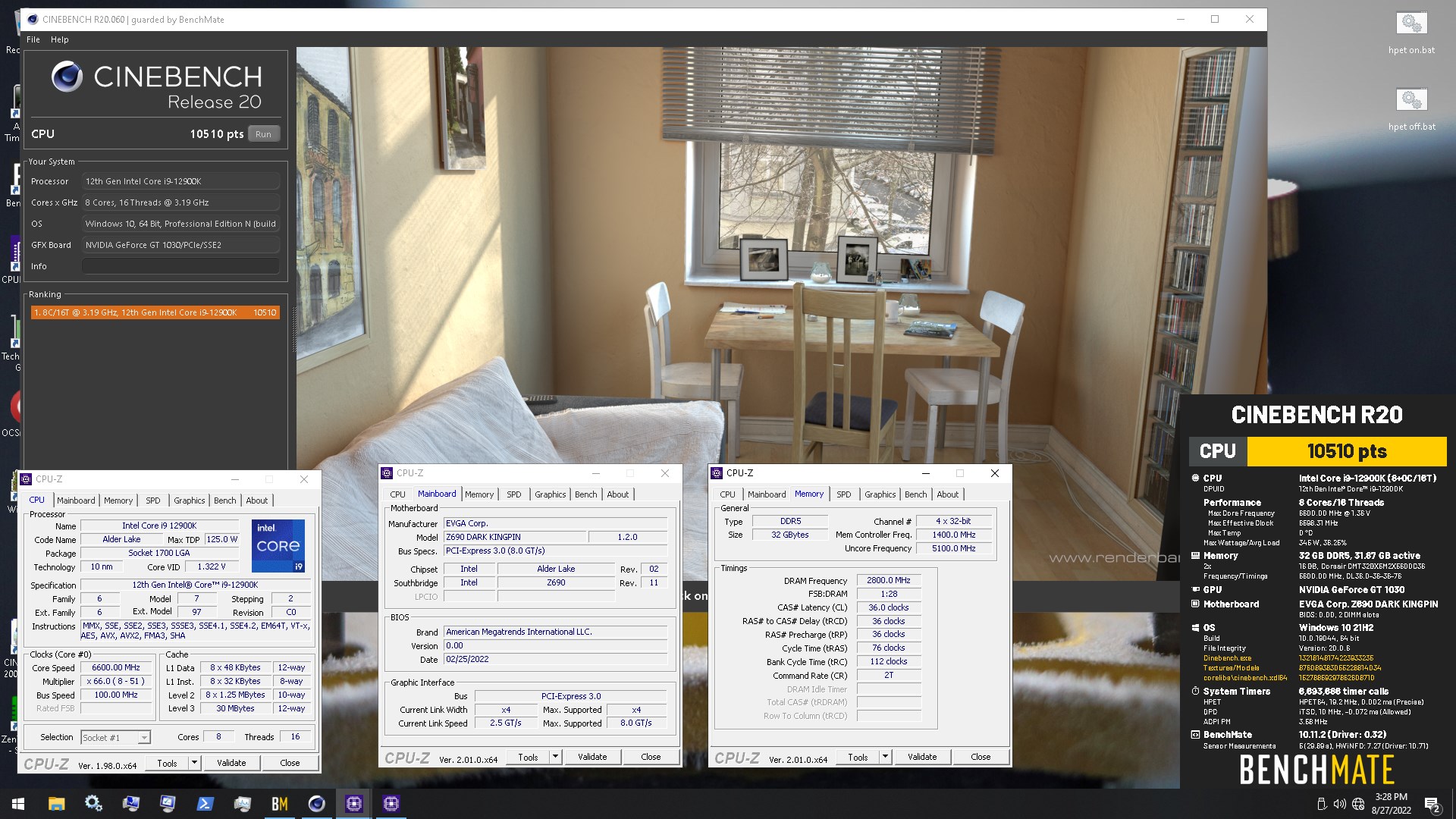Click the volume icon in system tray

[1339, 804]
